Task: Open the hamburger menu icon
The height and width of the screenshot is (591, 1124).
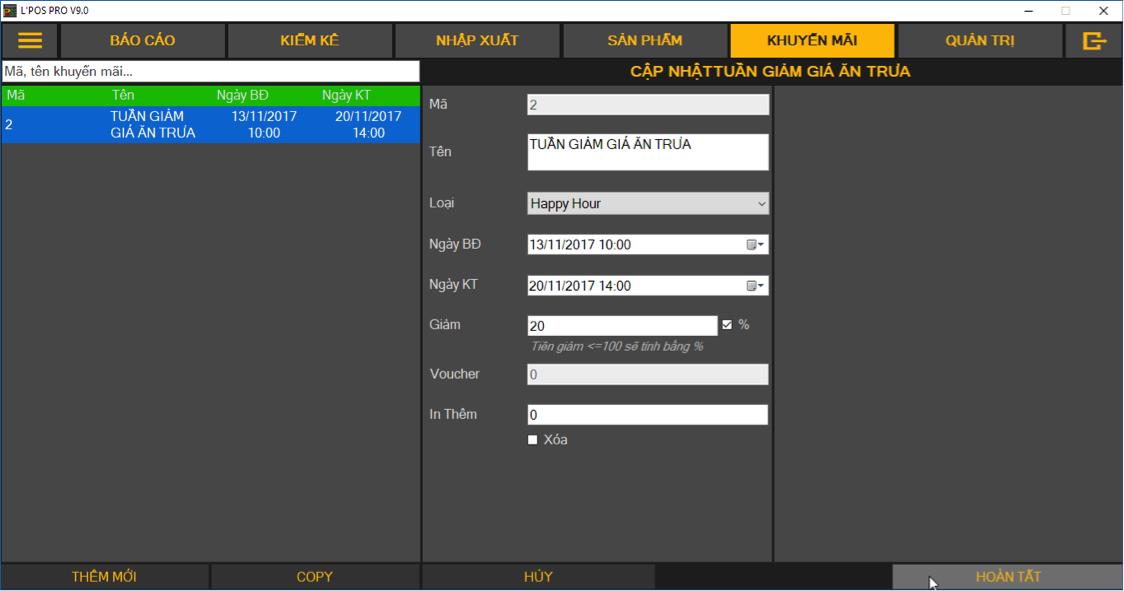Action: [30, 41]
